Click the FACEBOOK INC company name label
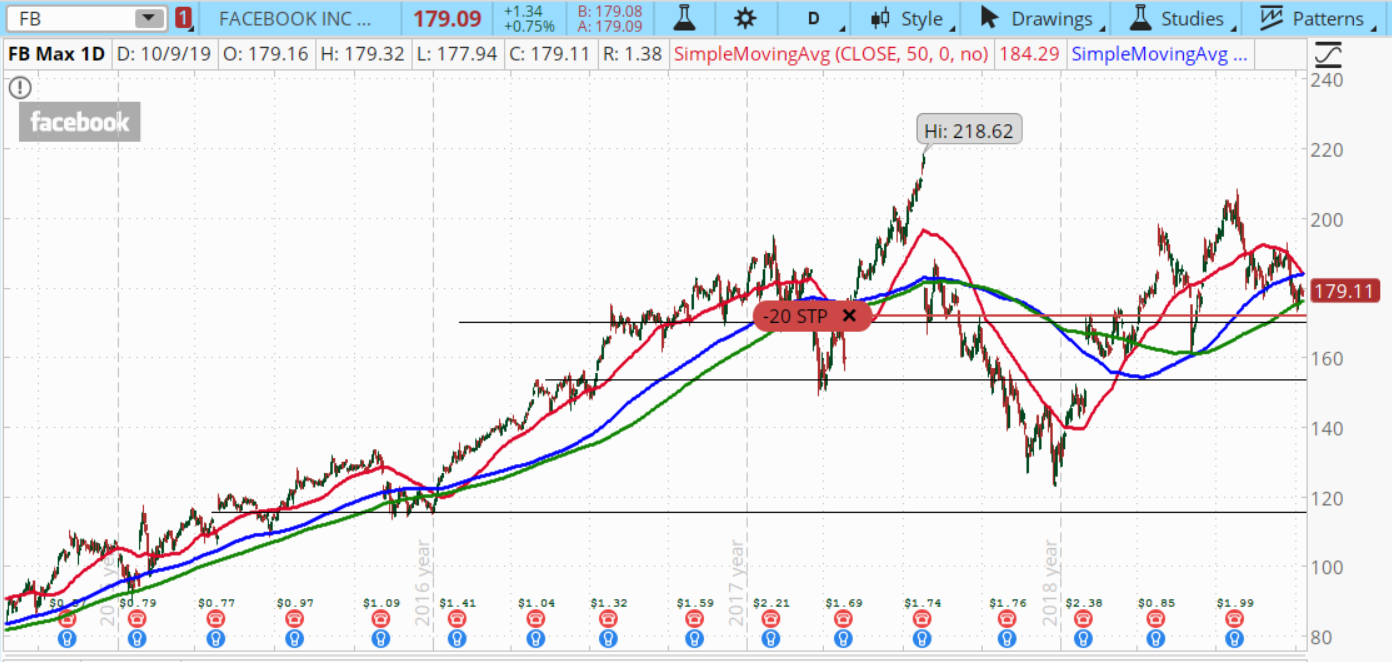The width and height of the screenshot is (1392, 662). tap(295, 18)
